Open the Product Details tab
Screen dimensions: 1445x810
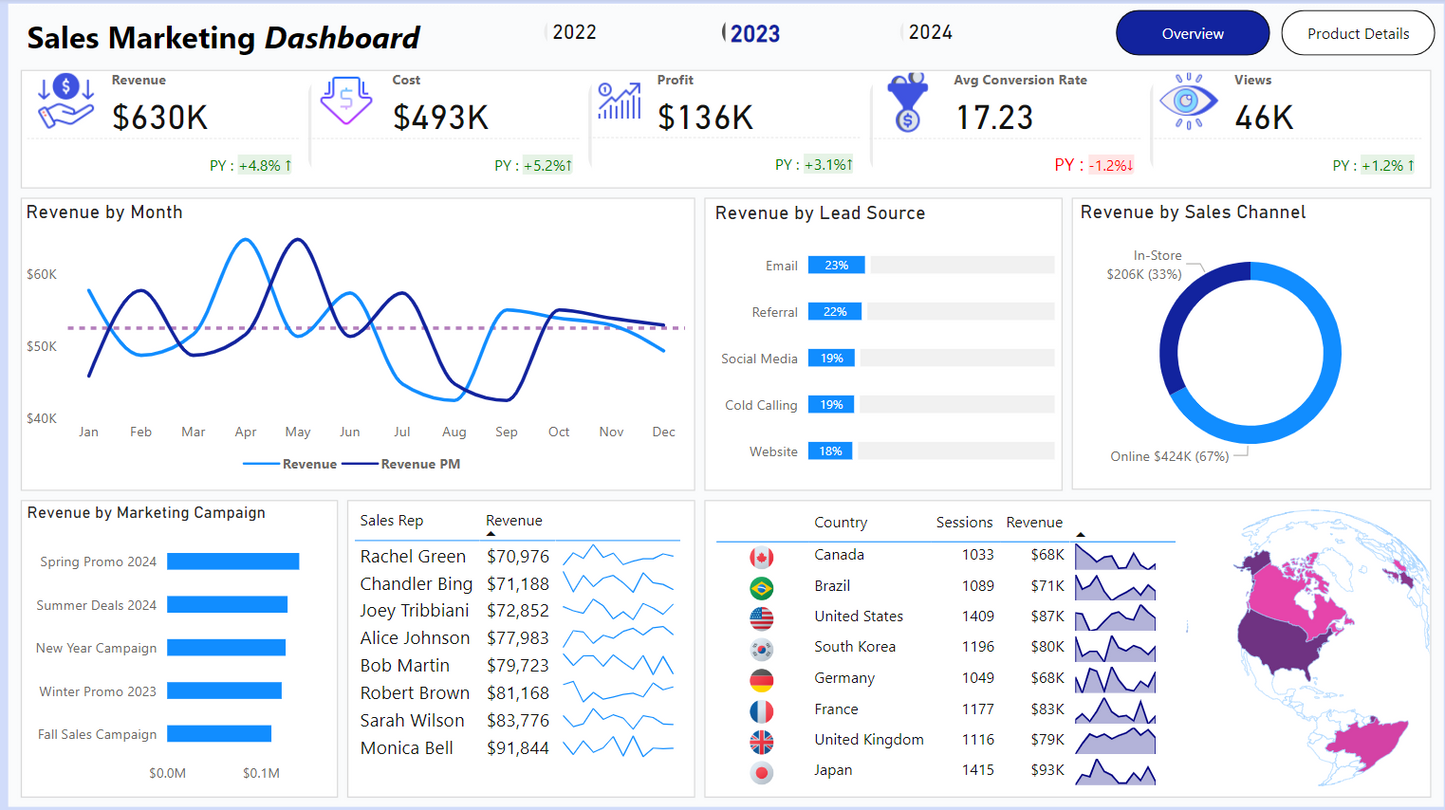point(1357,33)
